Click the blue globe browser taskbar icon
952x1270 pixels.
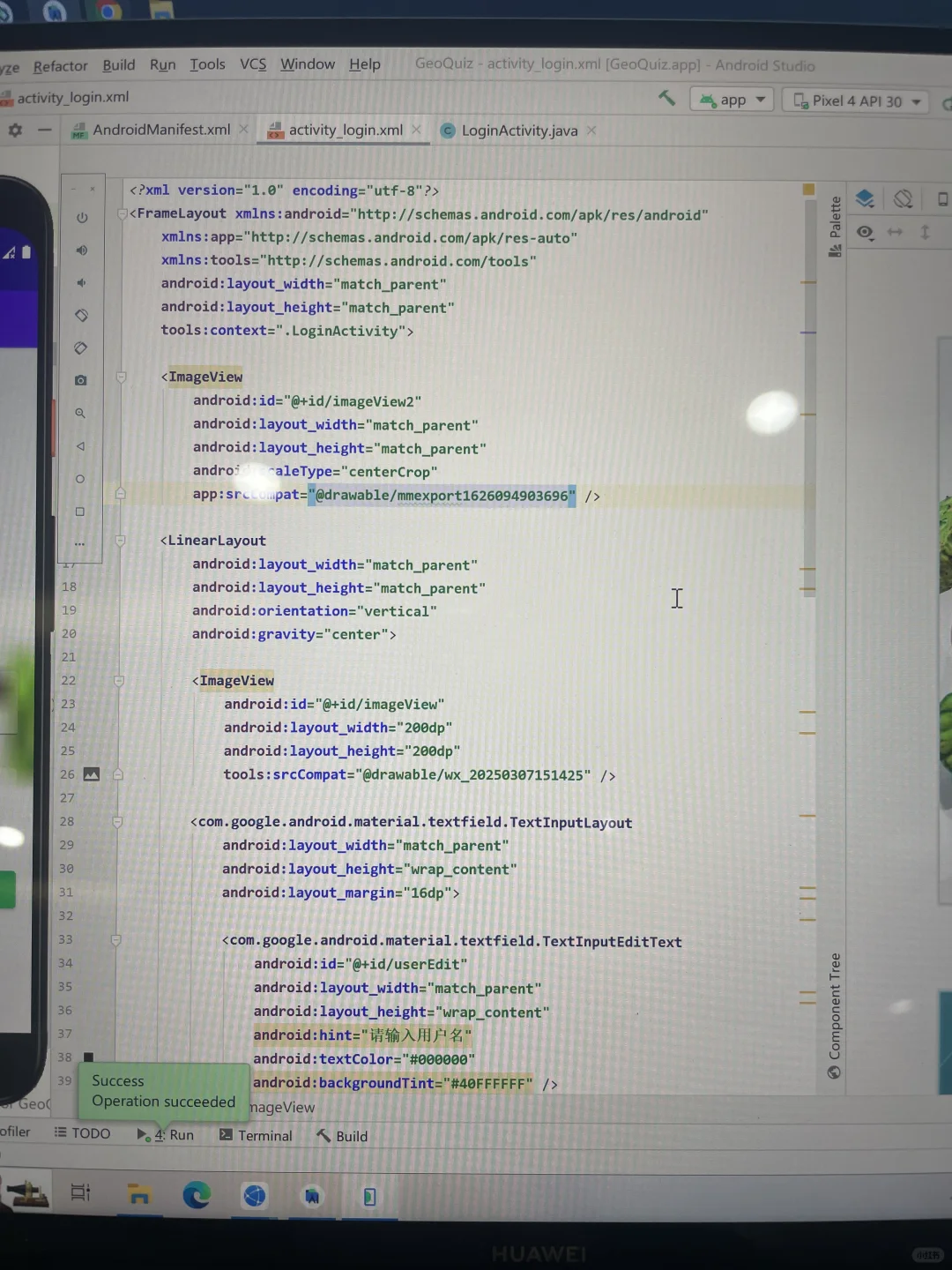click(x=255, y=1196)
